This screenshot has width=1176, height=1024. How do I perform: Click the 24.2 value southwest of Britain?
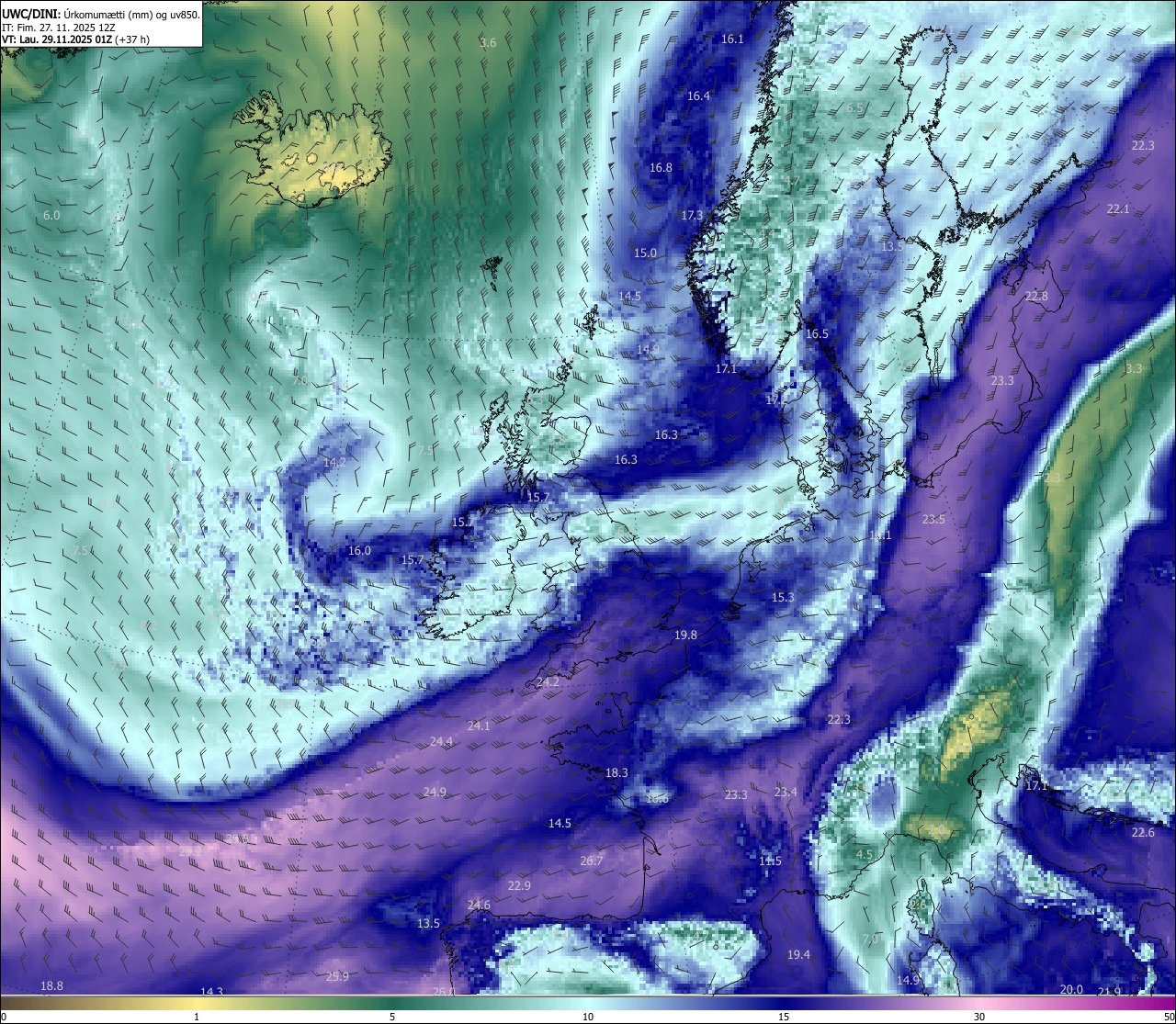(x=548, y=682)
